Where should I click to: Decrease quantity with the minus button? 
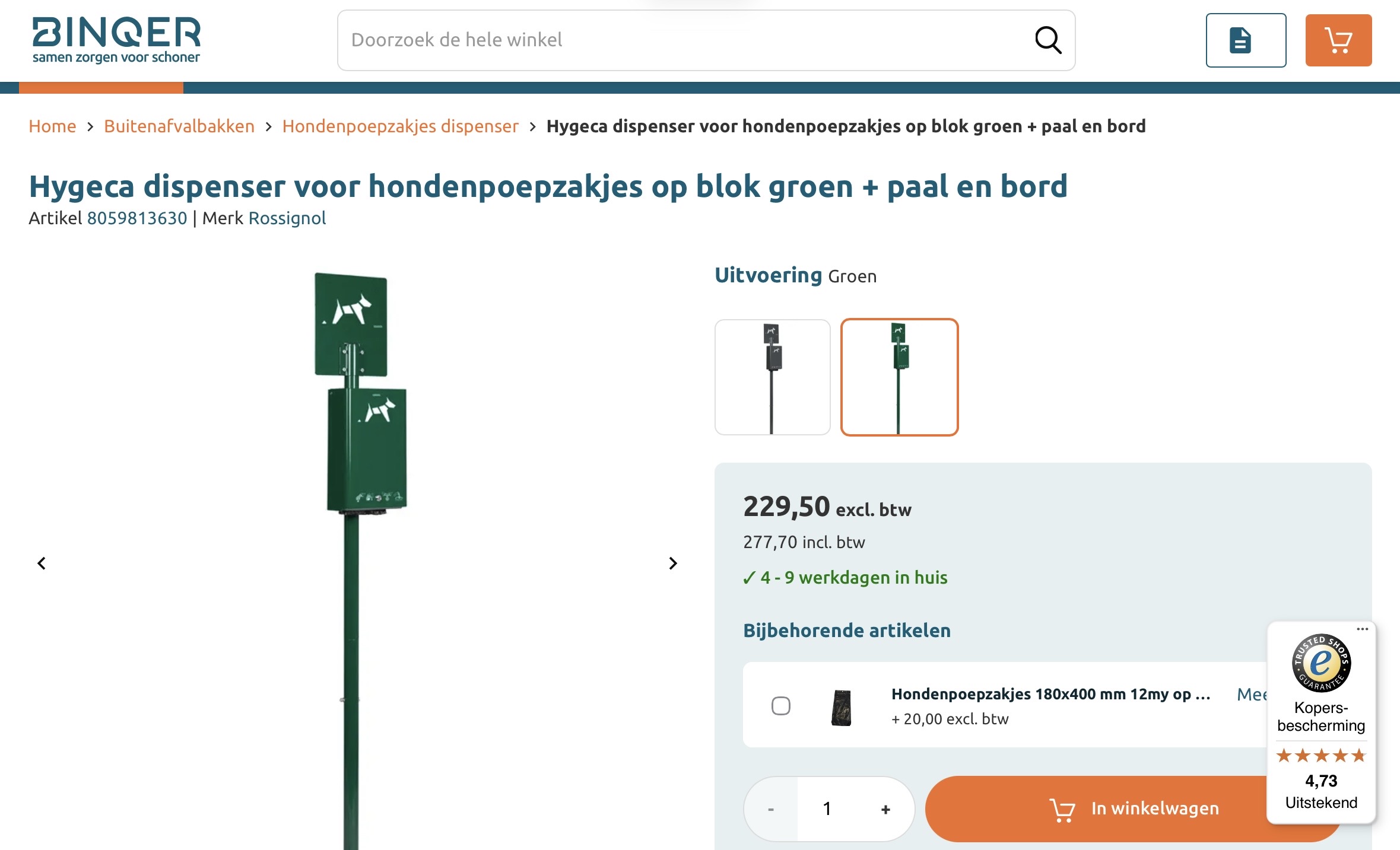click(770, 809)
